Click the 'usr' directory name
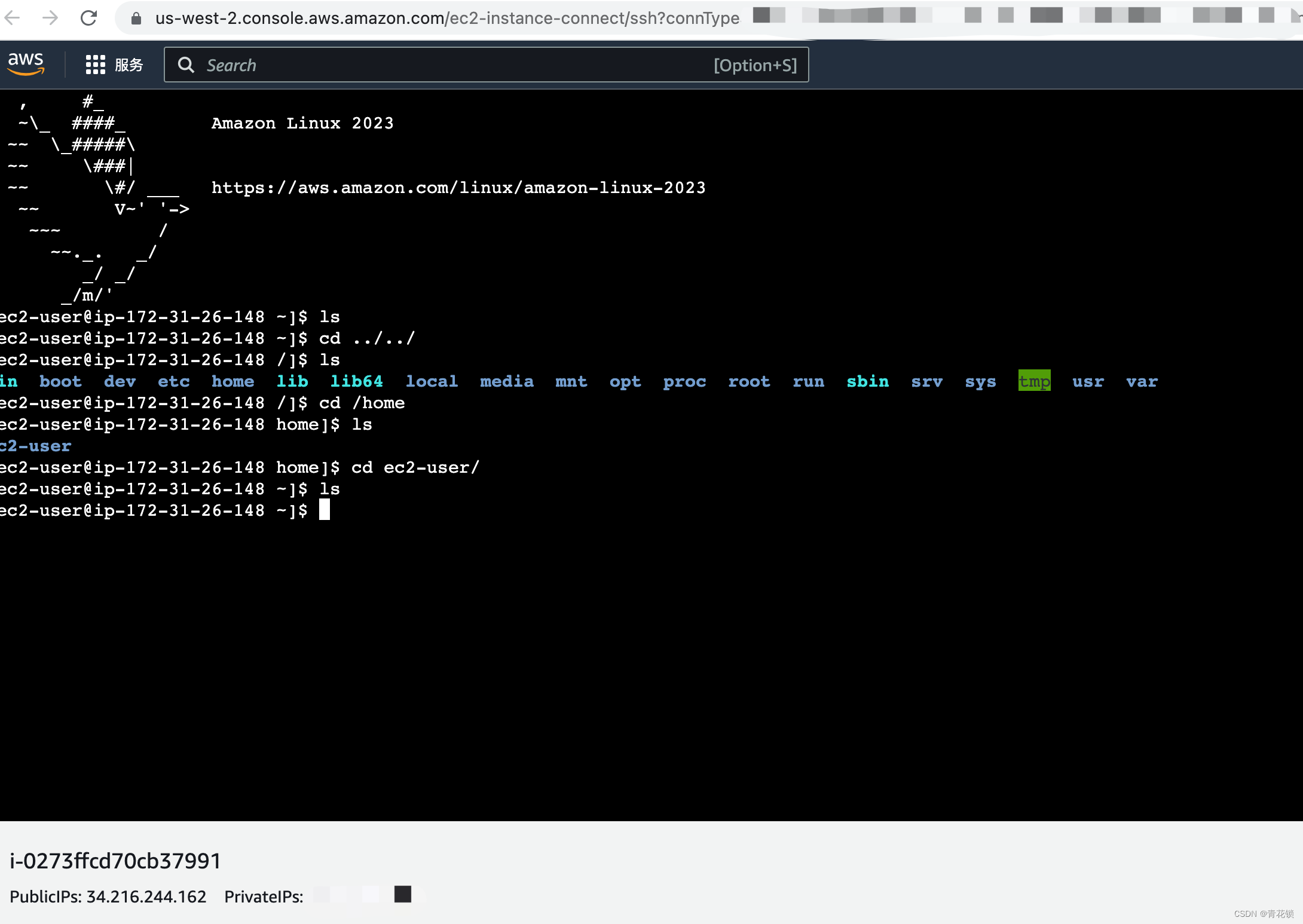 coord(1088,381)
